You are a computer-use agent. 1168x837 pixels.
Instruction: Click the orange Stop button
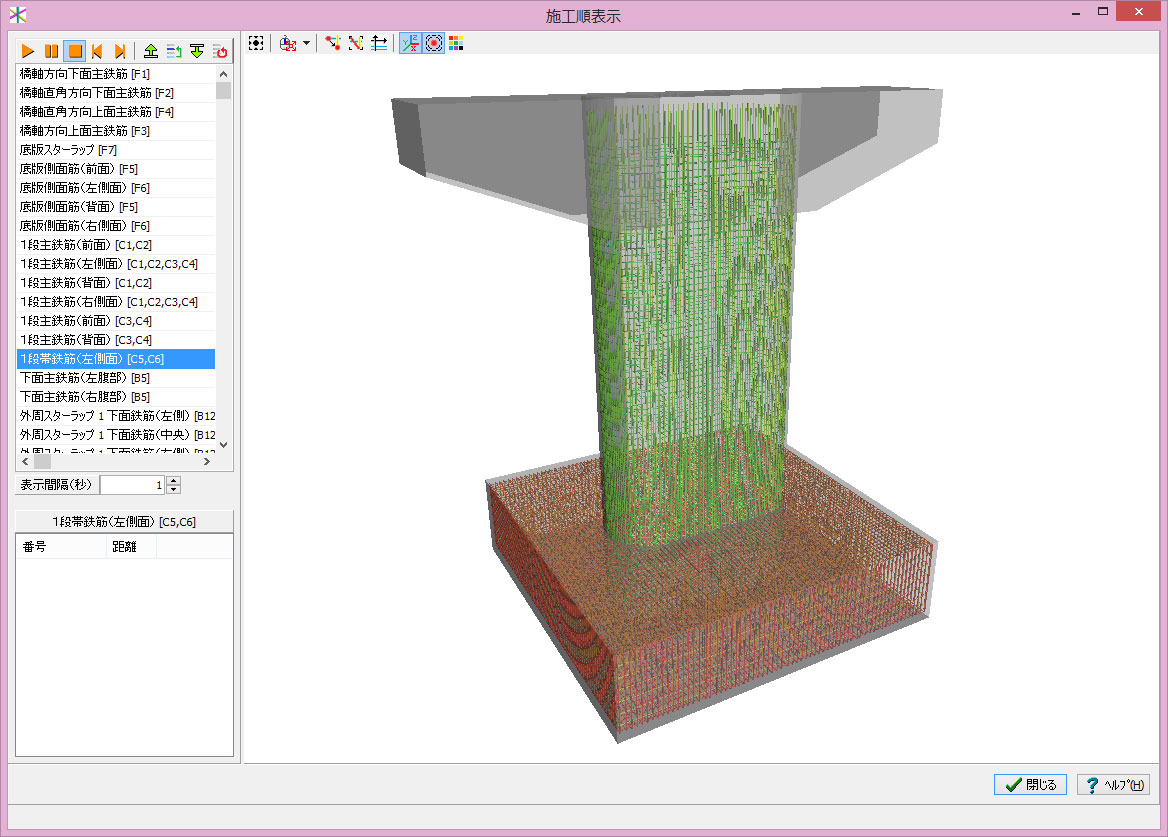74,51
